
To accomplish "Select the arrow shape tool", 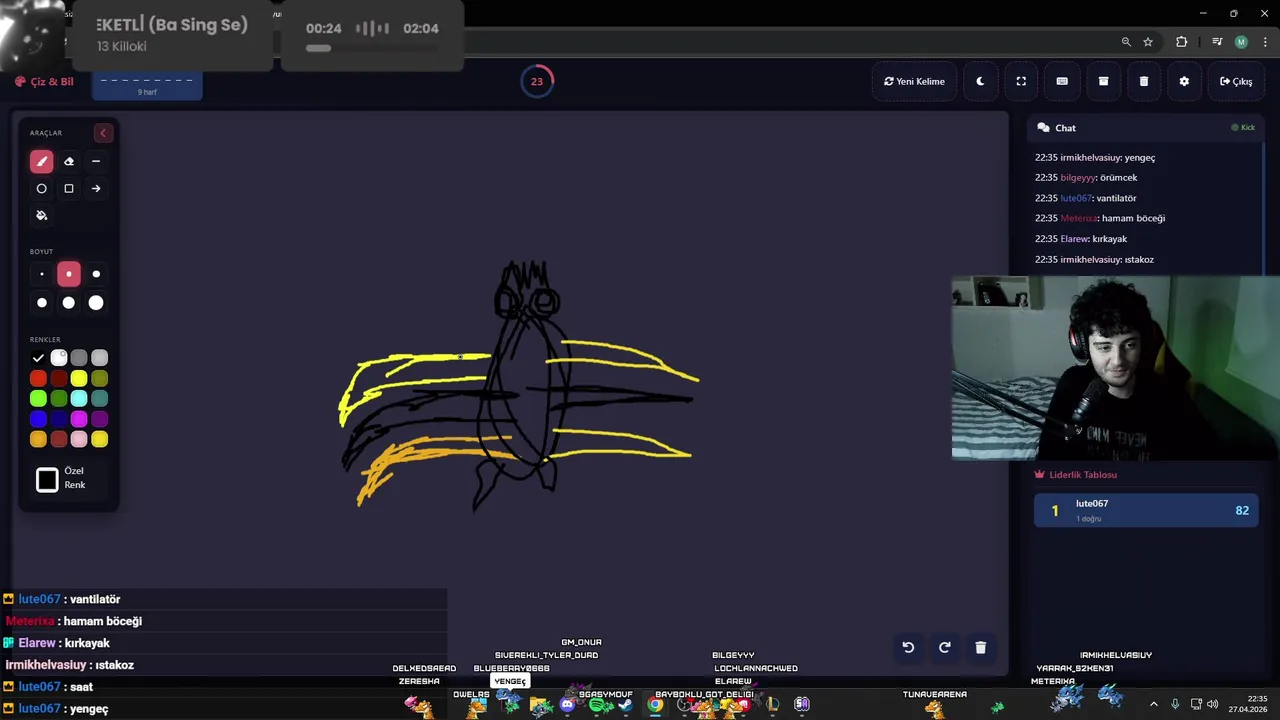I will [x=96, y=188].
